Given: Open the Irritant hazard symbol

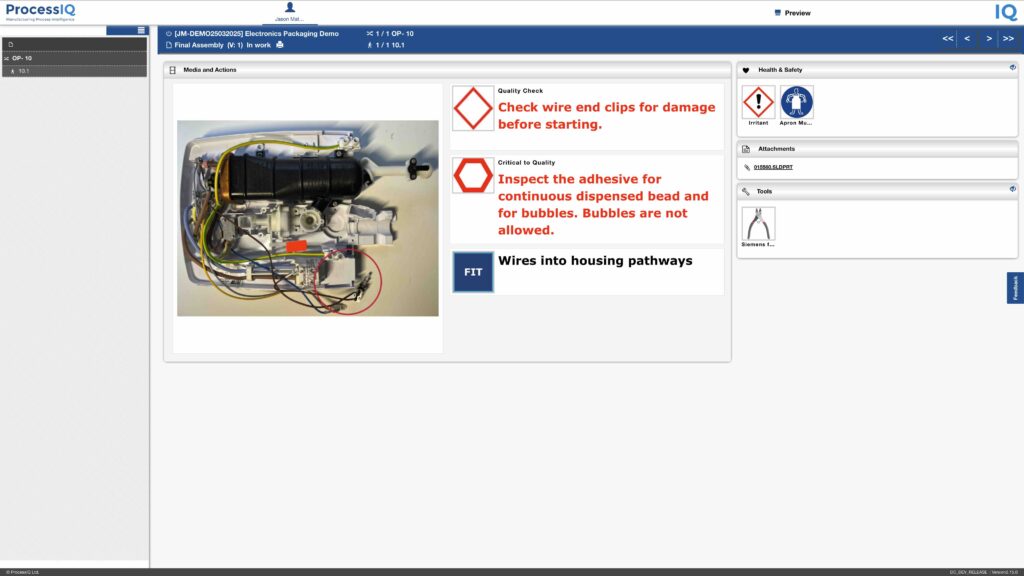Looking at the screenshot, I should tap(758, 102).
